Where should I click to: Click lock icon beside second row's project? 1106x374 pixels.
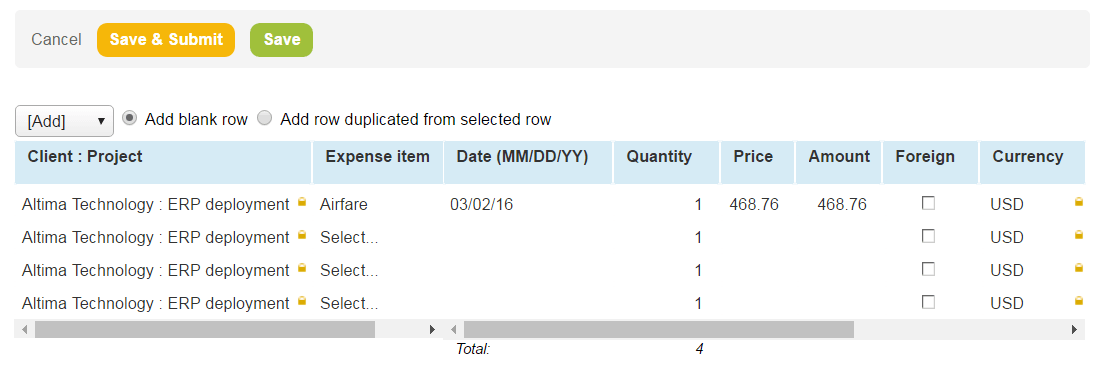[302, 236]
